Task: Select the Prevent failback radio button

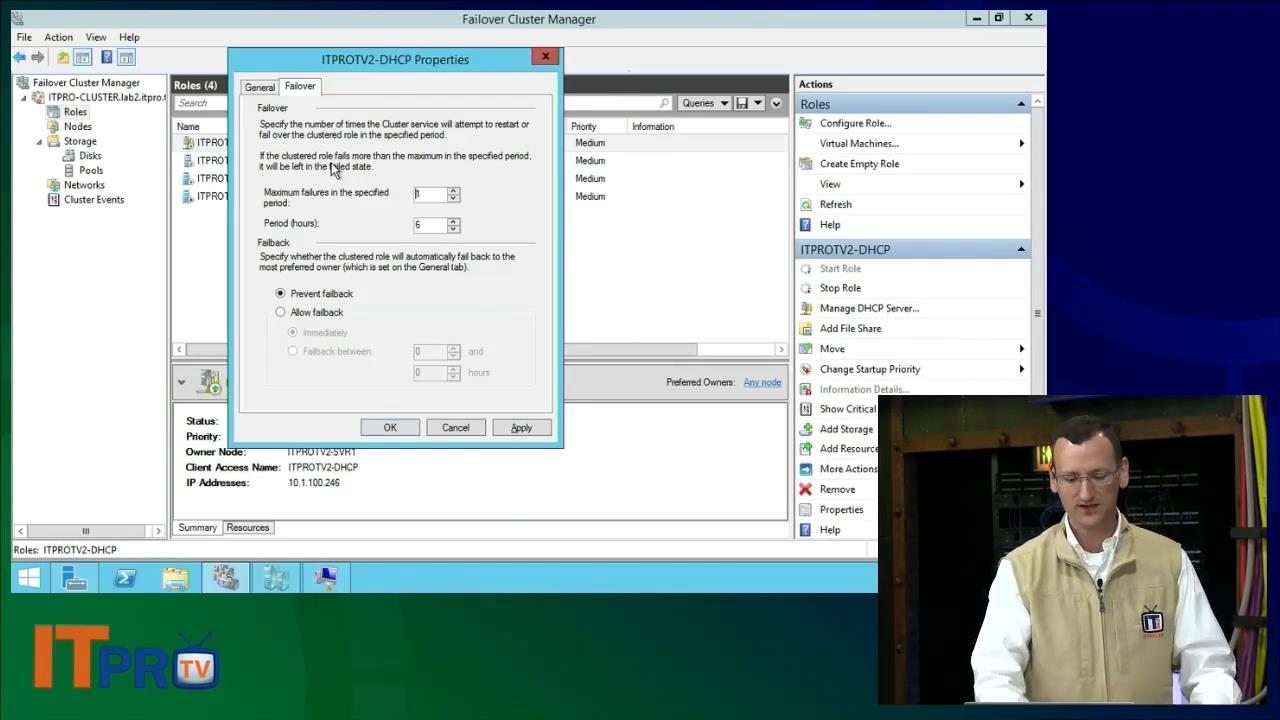Action: click(x=280, y=293)
